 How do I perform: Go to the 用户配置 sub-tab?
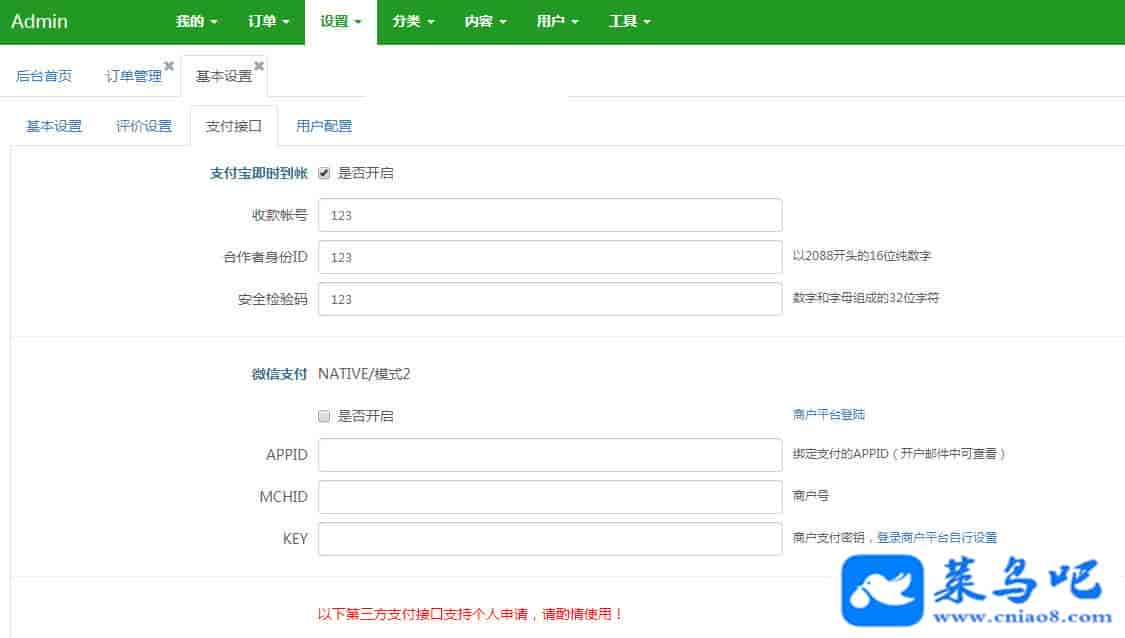tap(324, 126)
